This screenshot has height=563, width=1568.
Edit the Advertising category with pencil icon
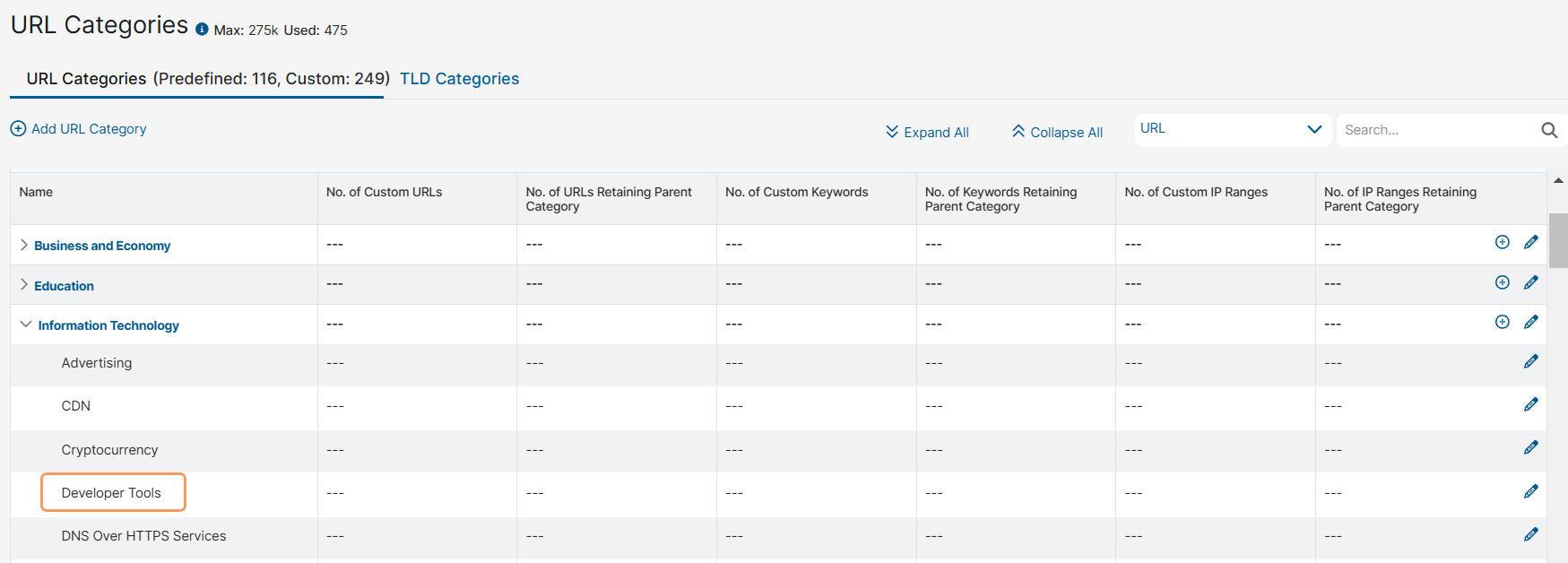1530,361
